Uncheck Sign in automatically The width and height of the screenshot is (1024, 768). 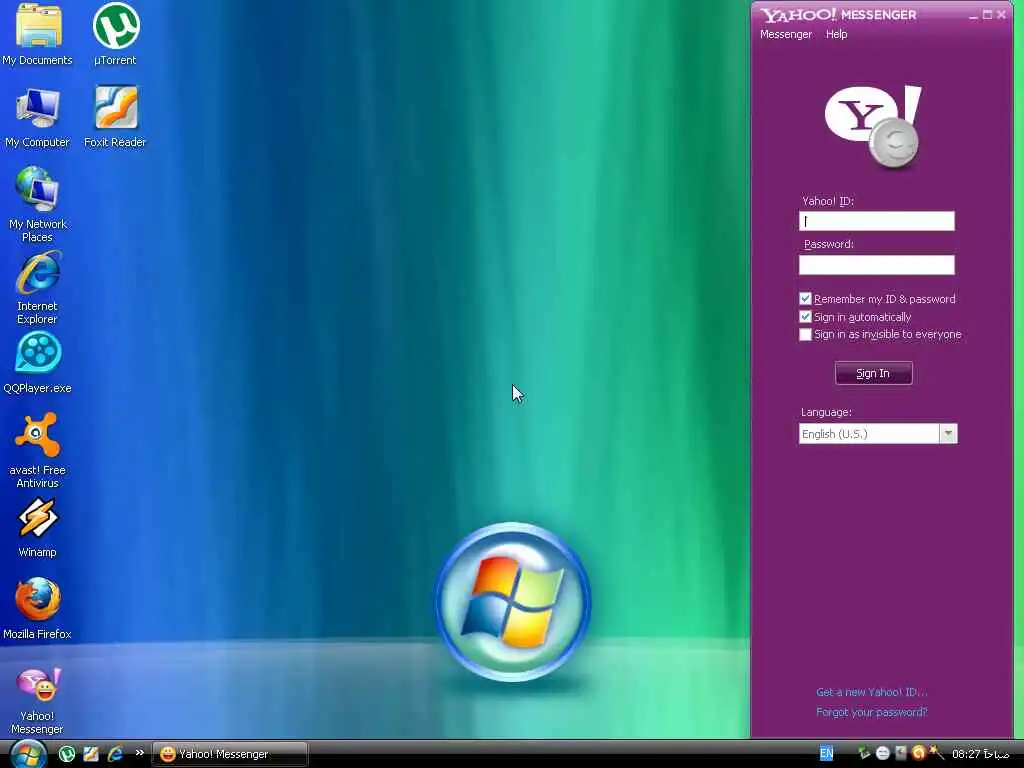pyautogui.click(x=805, y=317)
